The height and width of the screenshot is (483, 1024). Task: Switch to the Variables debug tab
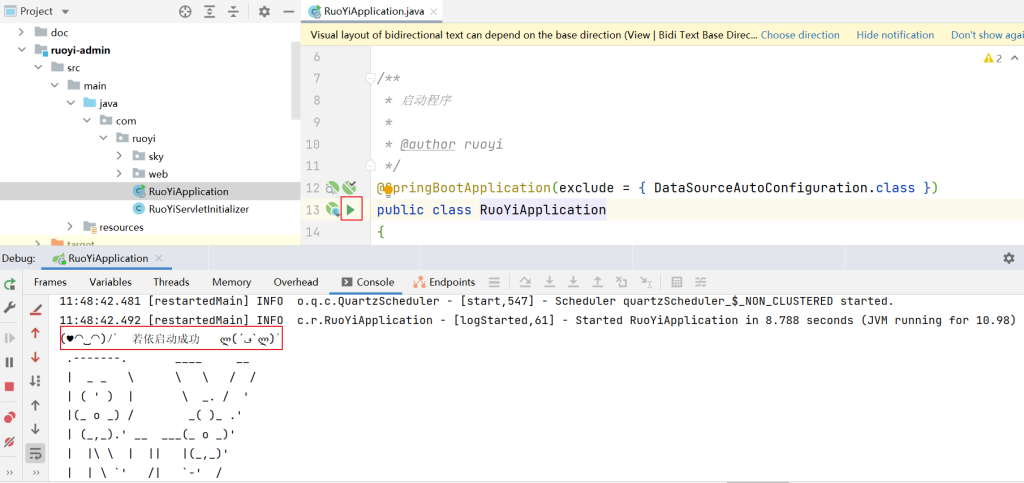(x=110, y=282)
